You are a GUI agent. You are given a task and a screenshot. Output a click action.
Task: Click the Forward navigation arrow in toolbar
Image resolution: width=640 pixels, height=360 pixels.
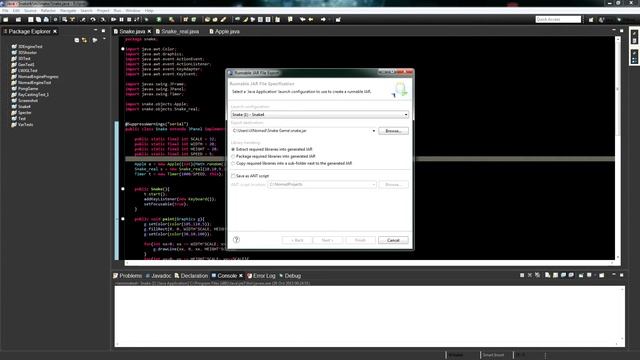point(323,19)
